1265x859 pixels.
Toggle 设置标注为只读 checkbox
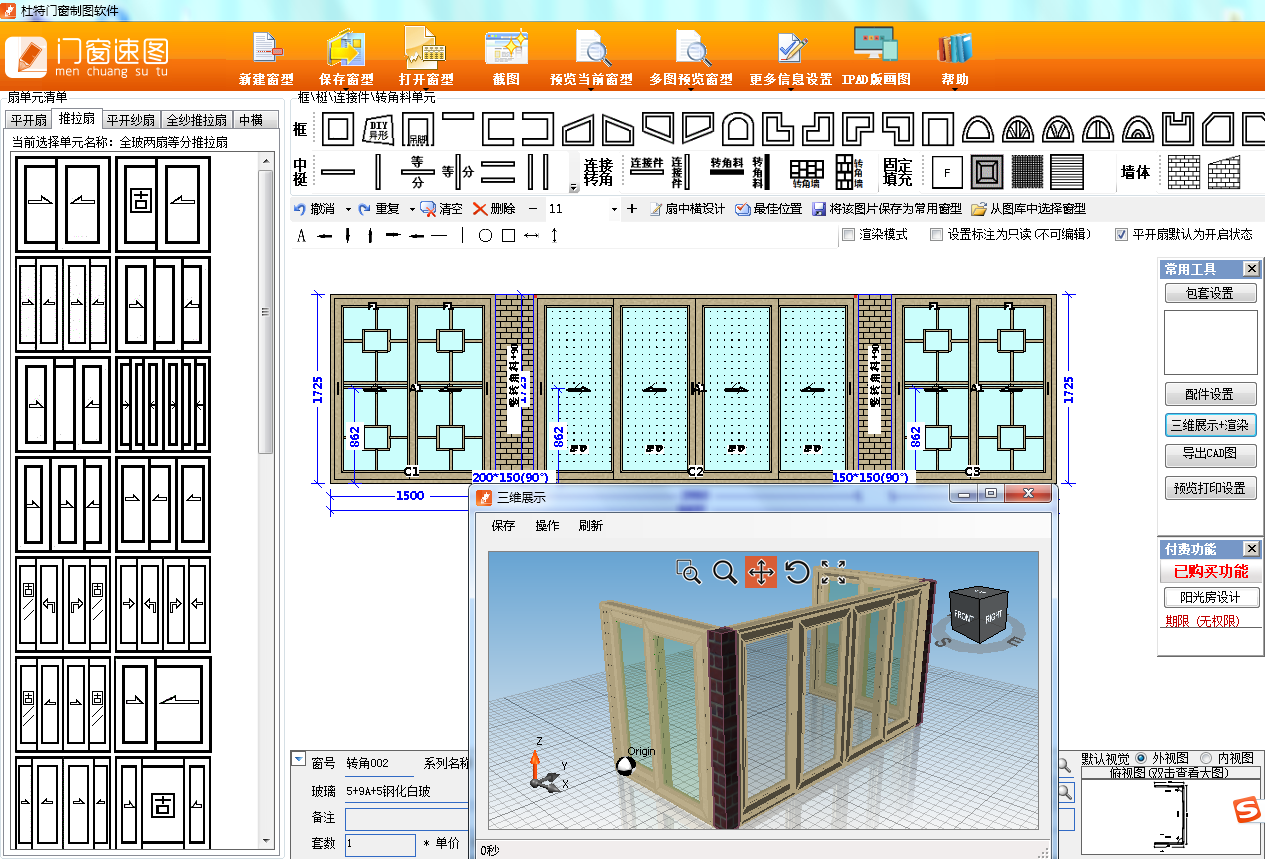[x=937, y=235]
